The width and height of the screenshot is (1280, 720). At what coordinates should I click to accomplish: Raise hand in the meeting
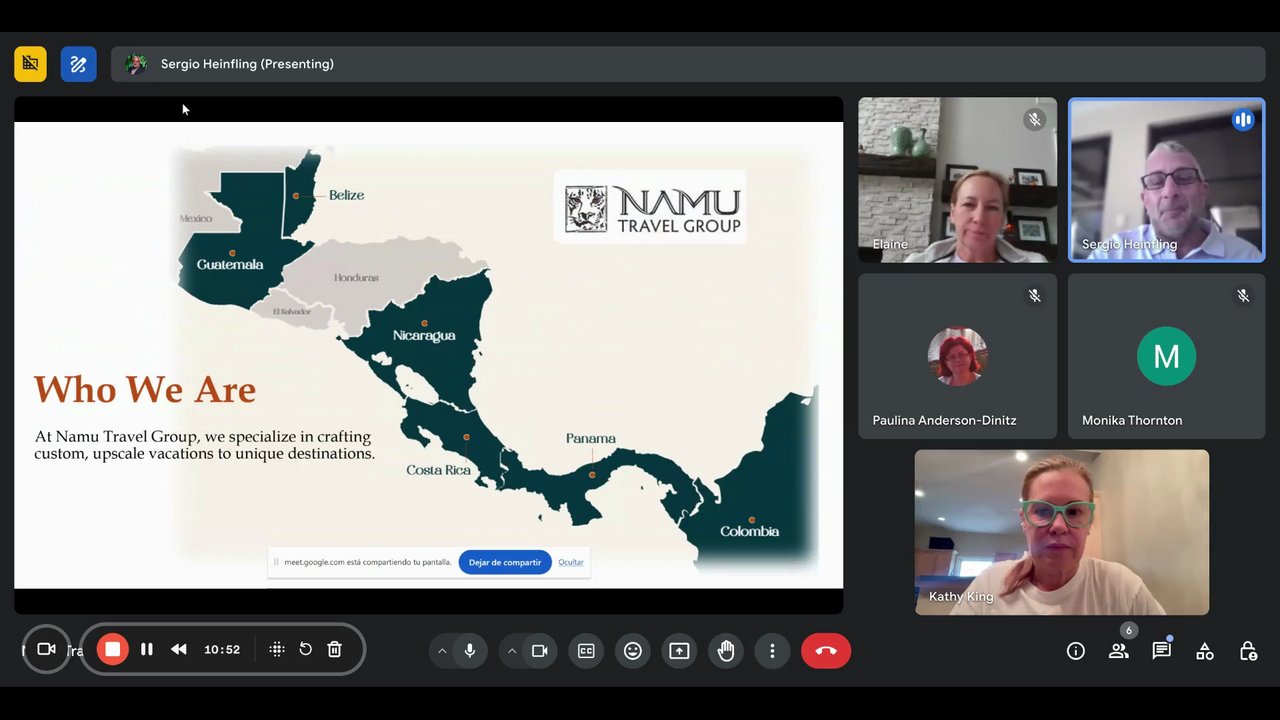726,651
